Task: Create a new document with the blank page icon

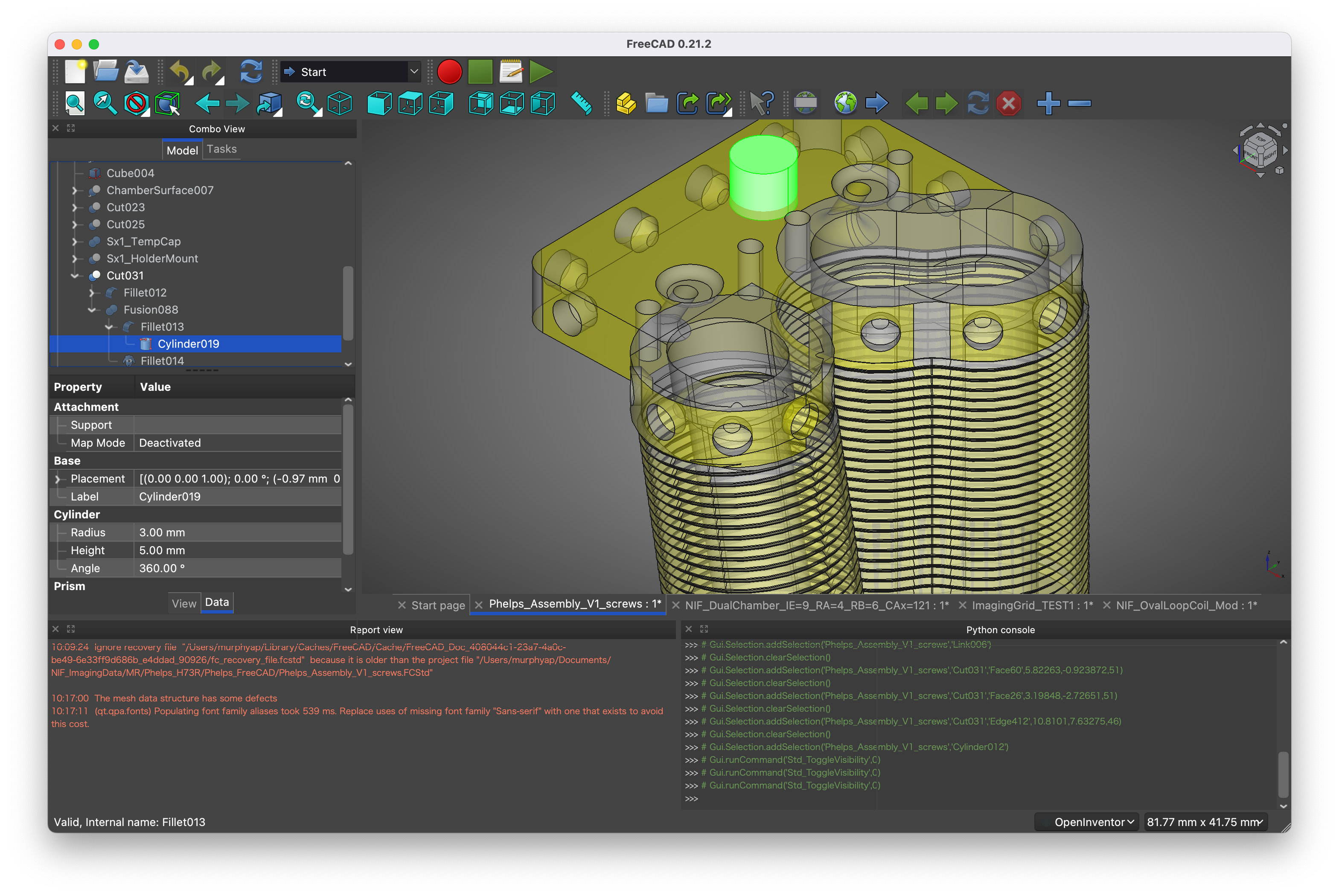Action: click(75, 72)
